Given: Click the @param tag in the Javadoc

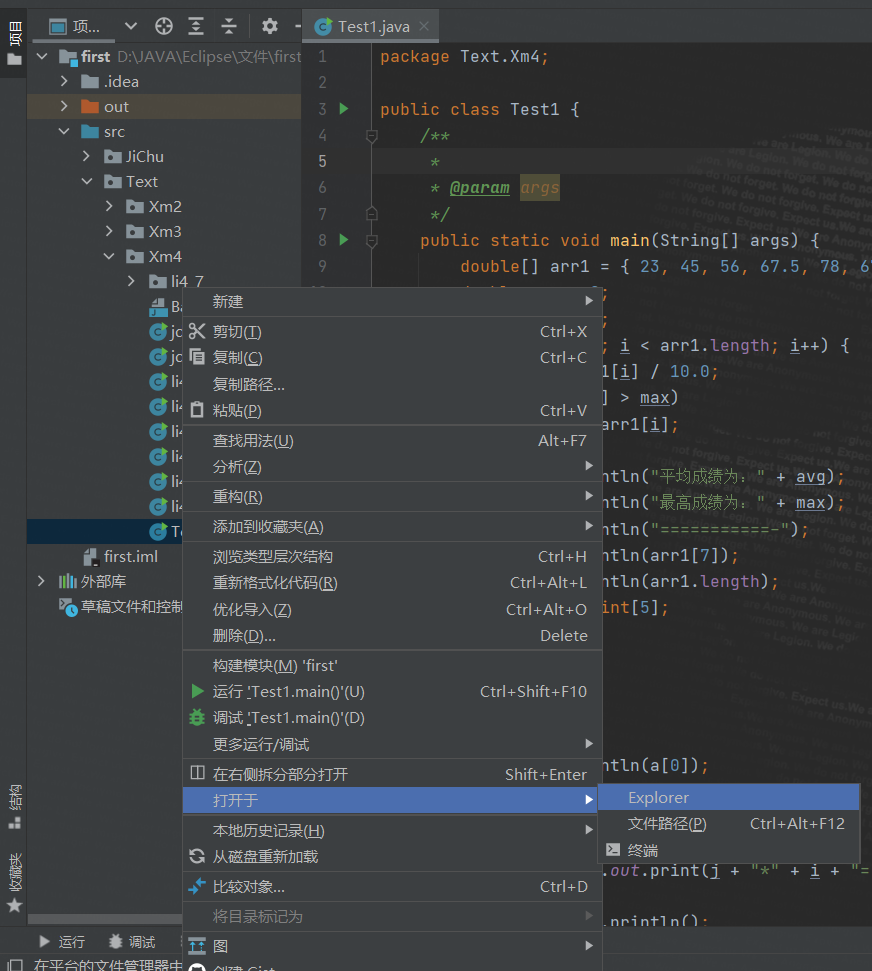Looking at the screenshot, I should [479, 188].
